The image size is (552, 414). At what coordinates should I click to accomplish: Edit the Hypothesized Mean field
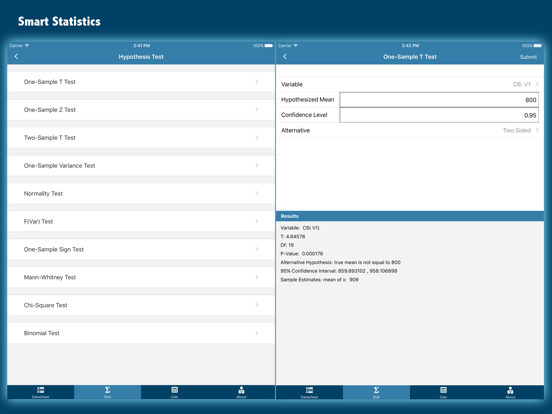439,100
